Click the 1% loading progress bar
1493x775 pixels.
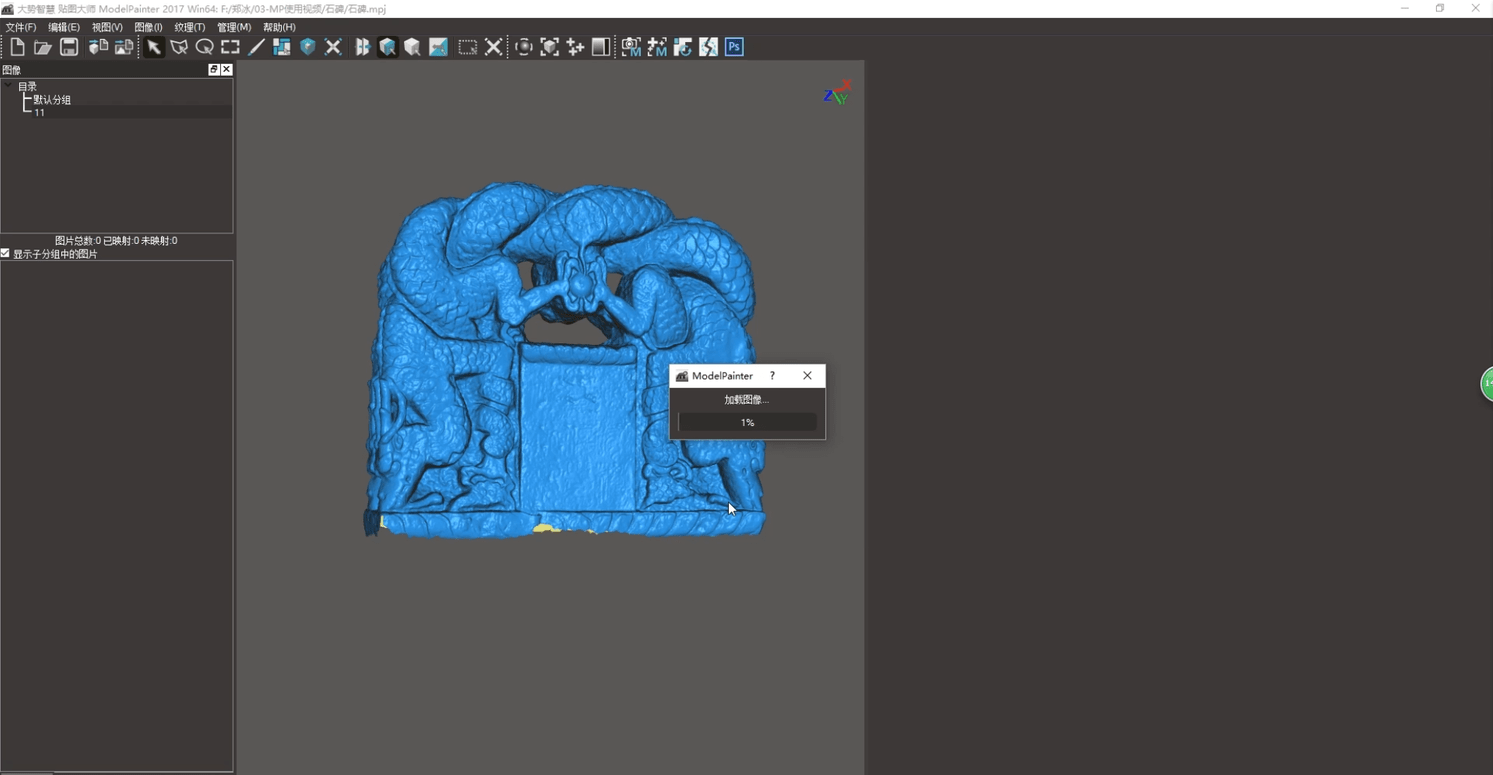(747, 423)
